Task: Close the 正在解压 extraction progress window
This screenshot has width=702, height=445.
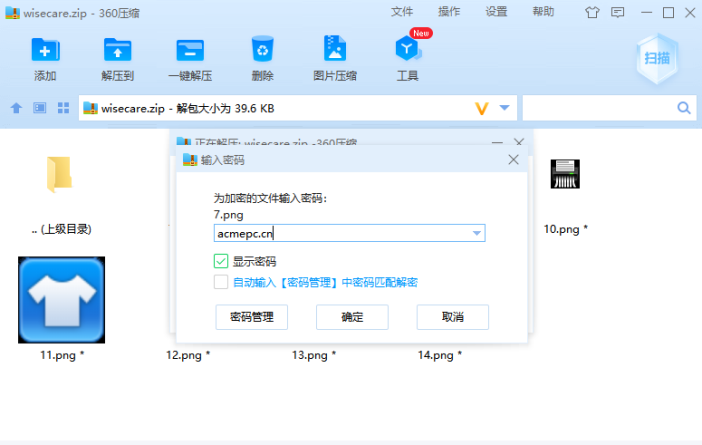Action: point(519,142)
